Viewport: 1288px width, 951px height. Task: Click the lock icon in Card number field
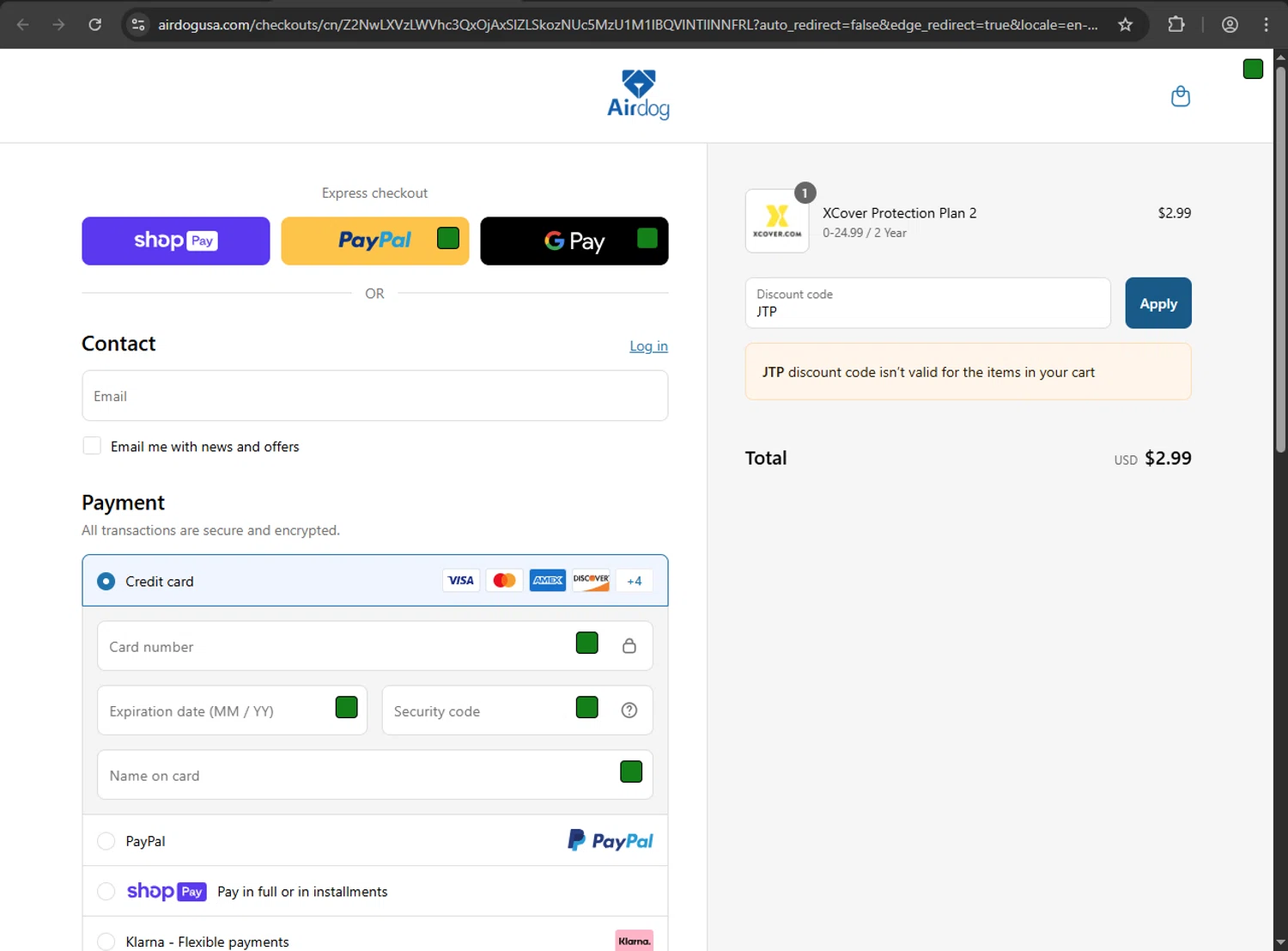click(x=629, y=646)
